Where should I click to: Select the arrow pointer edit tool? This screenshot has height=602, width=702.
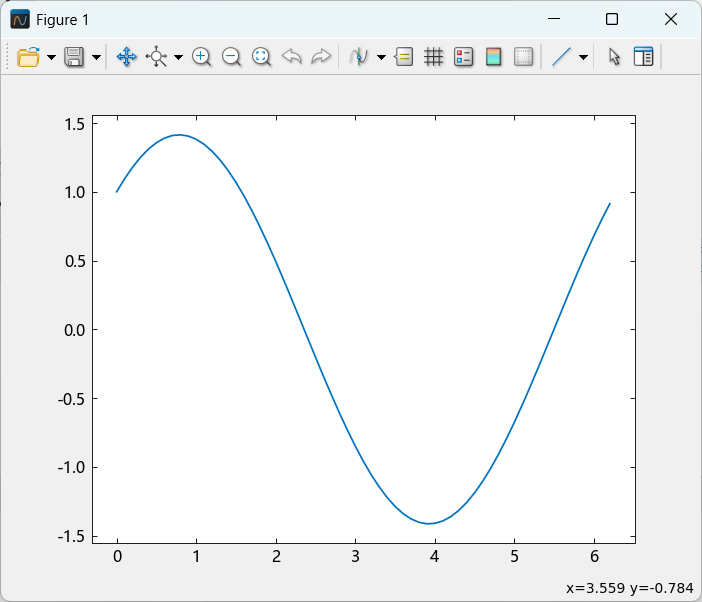click(x=614, y=57)
